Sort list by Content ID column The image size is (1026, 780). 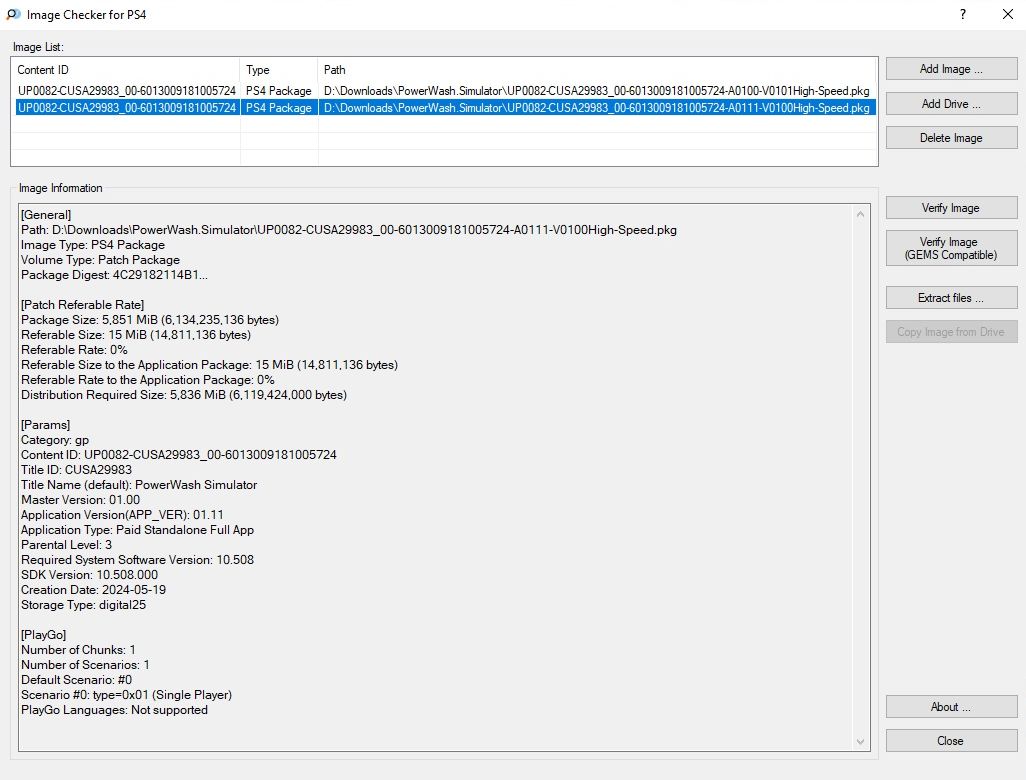pos(126,69)
